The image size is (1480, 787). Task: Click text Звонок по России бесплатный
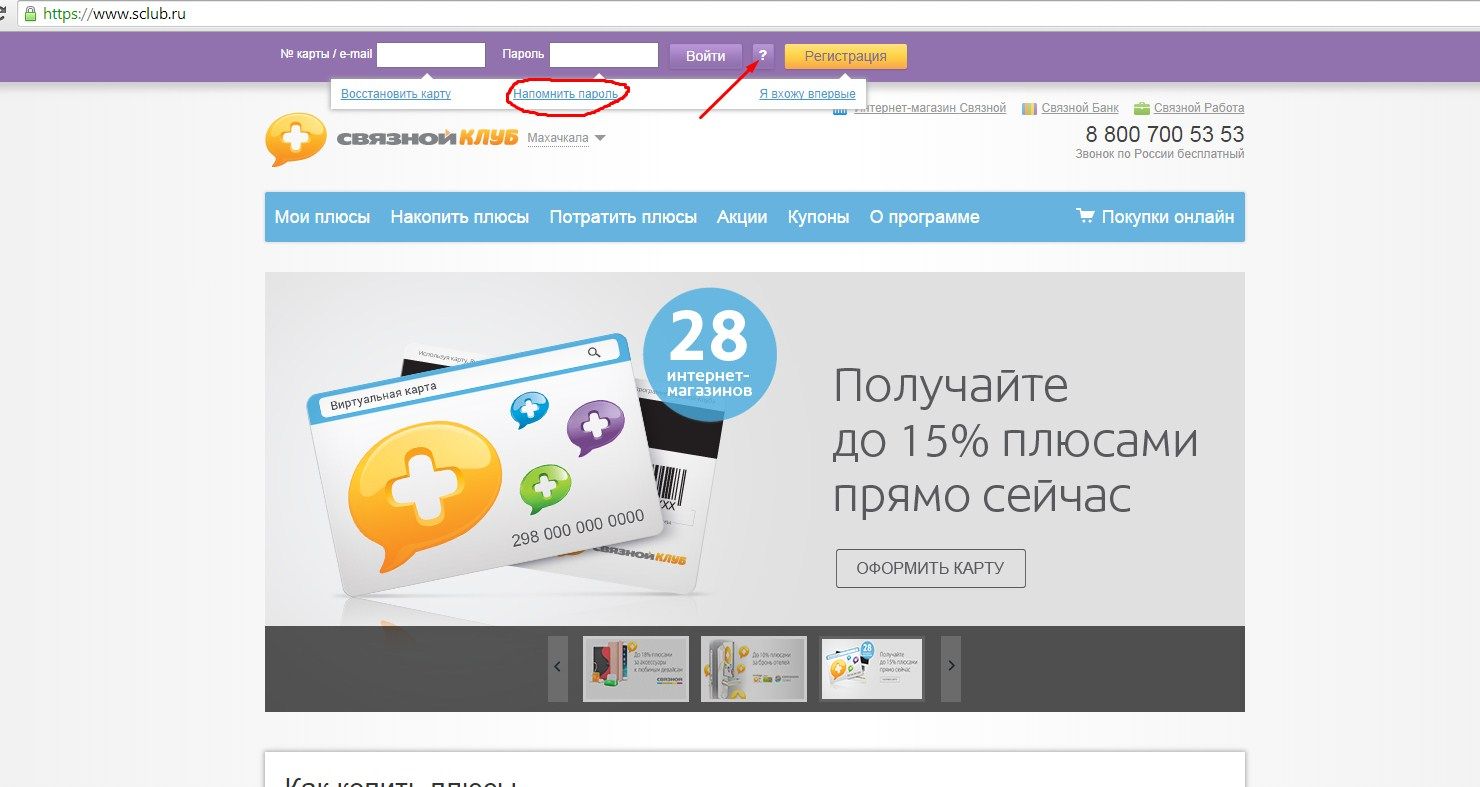point(1160,155)
